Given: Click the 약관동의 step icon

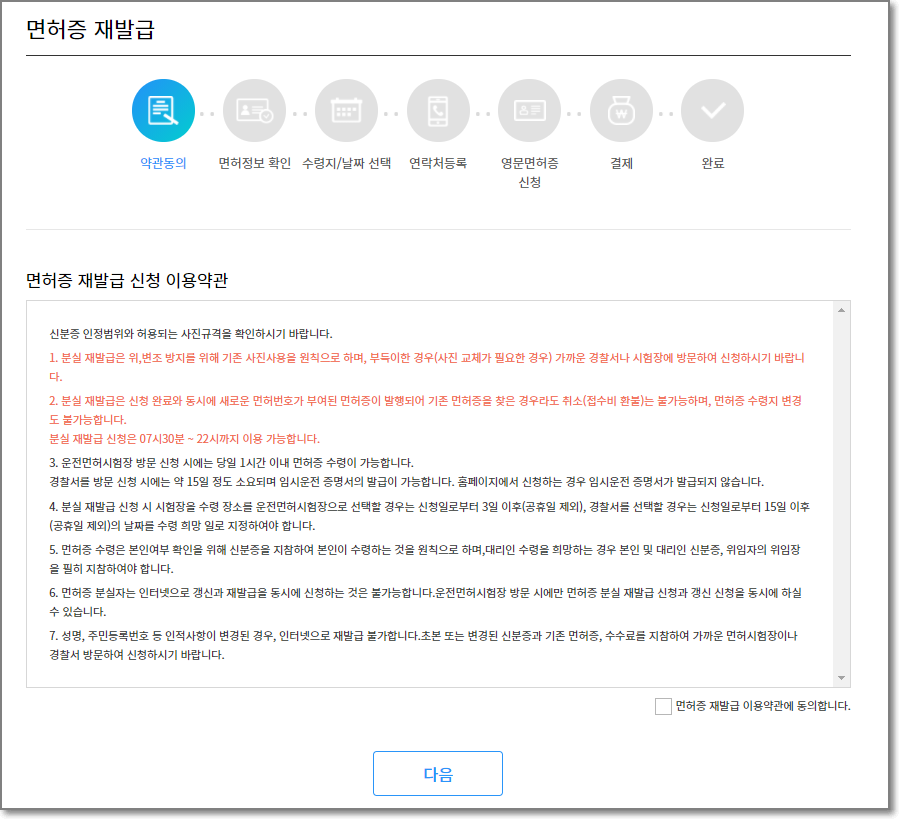Looking at the screenshot, I should click(x=163, y=110).
